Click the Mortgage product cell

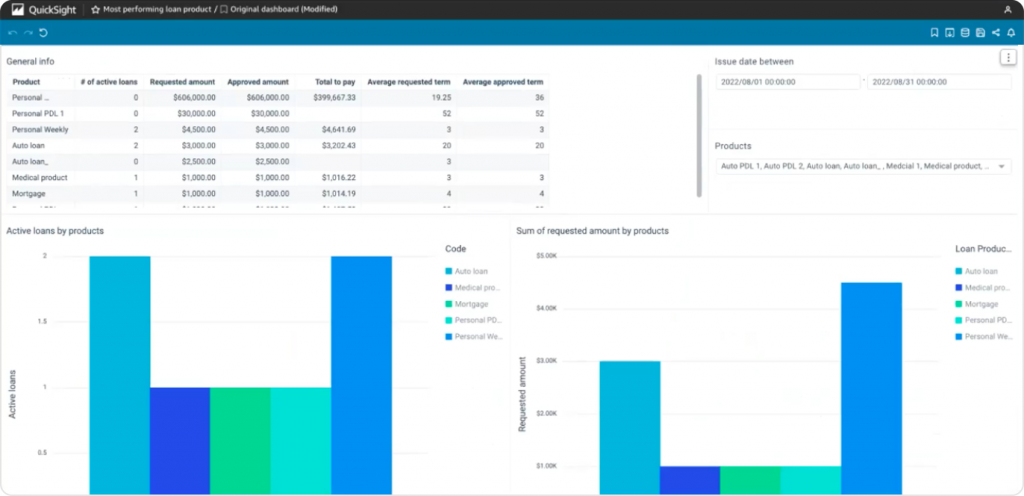click(x=28, y=194)
